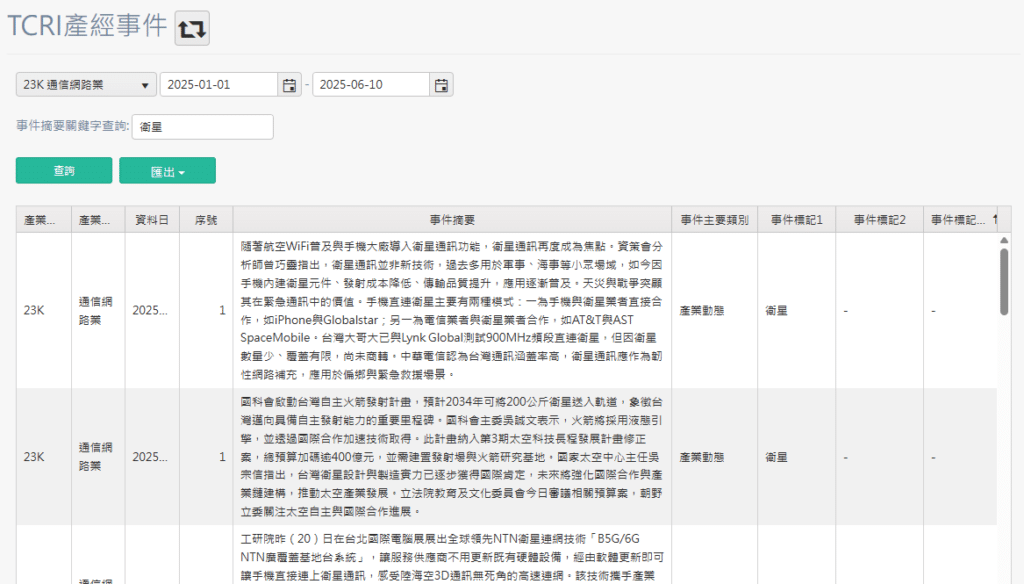Image resolution: width=1024 pixels, height=584 pixels.
Task: Click the 事件標記1 column header
Action: pyautogui.click(x=798, y=219)
